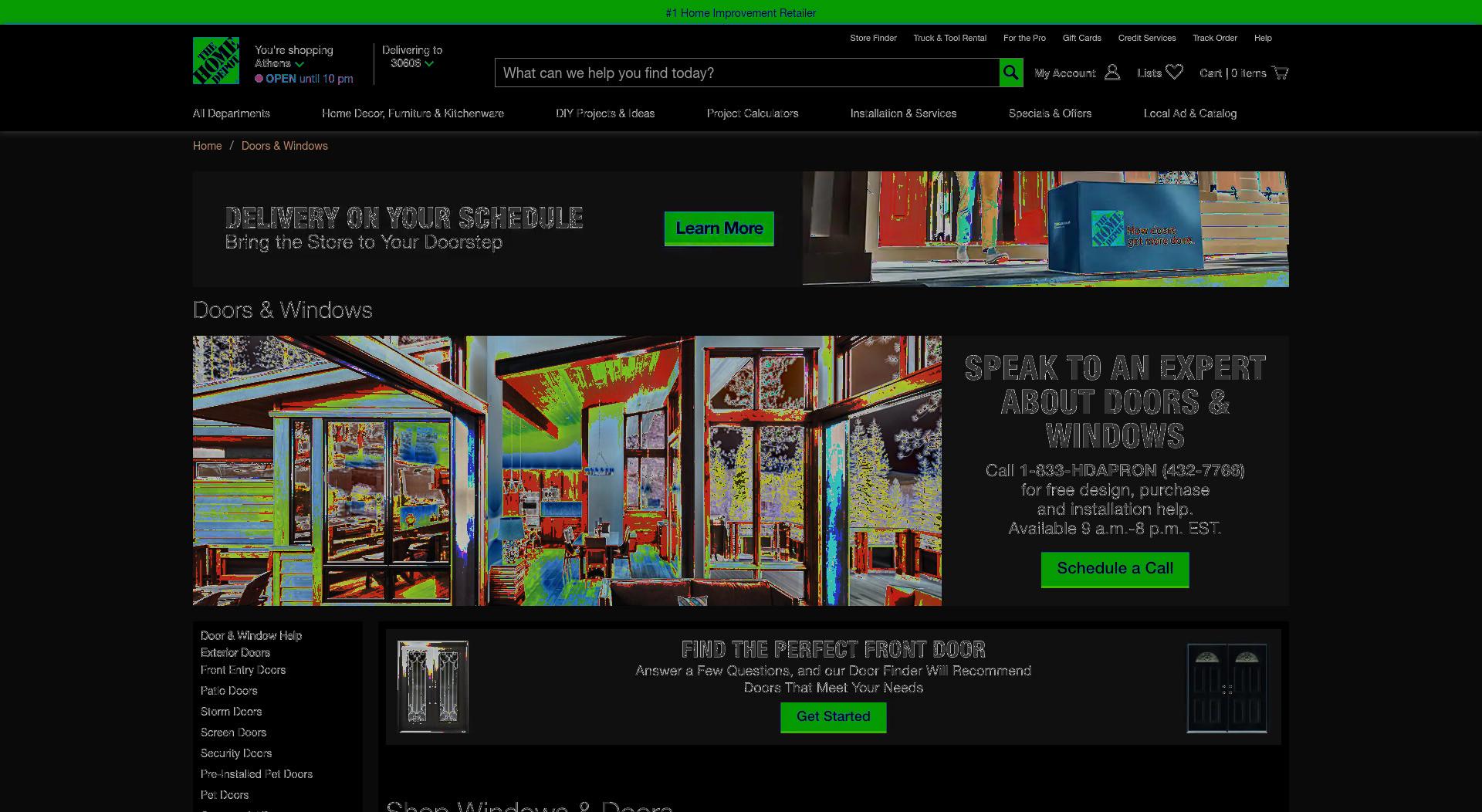Expand the delivery zip 30606 chevron
Viewport: 1482px width, 812px height.
coord(428,64)
